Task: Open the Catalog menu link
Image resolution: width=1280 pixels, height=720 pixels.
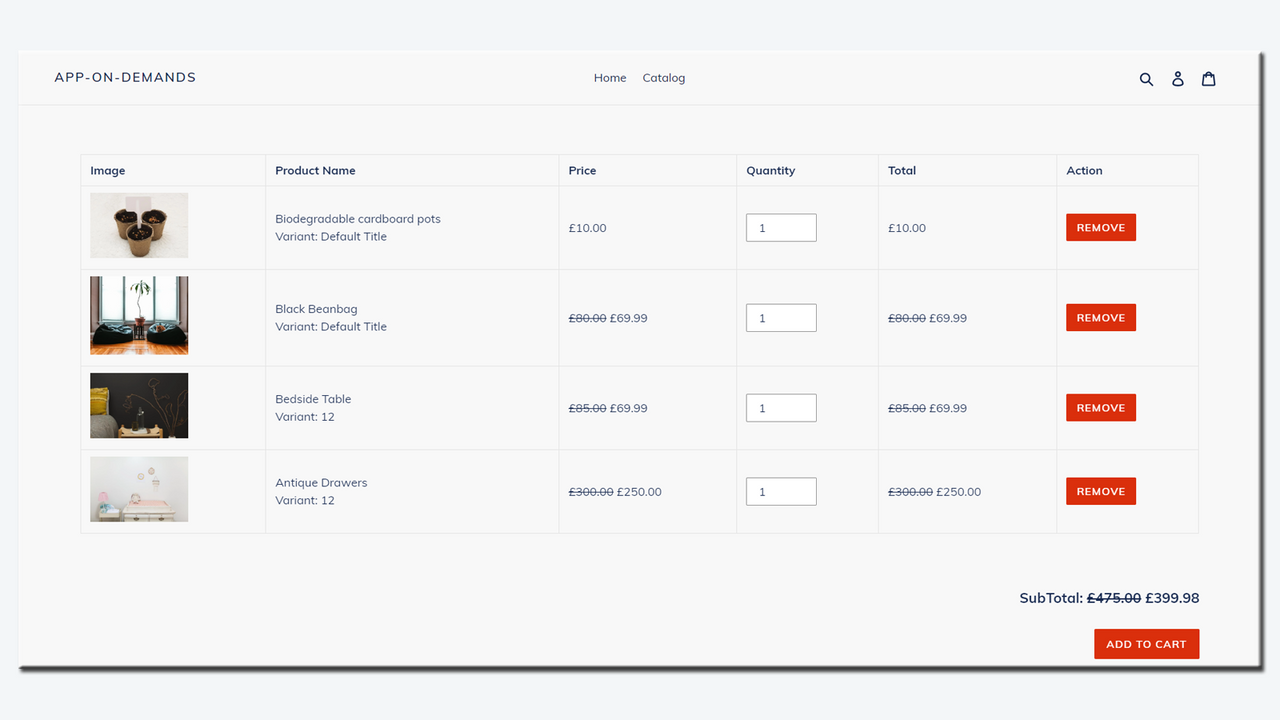Action: click(x=664, y=78)
